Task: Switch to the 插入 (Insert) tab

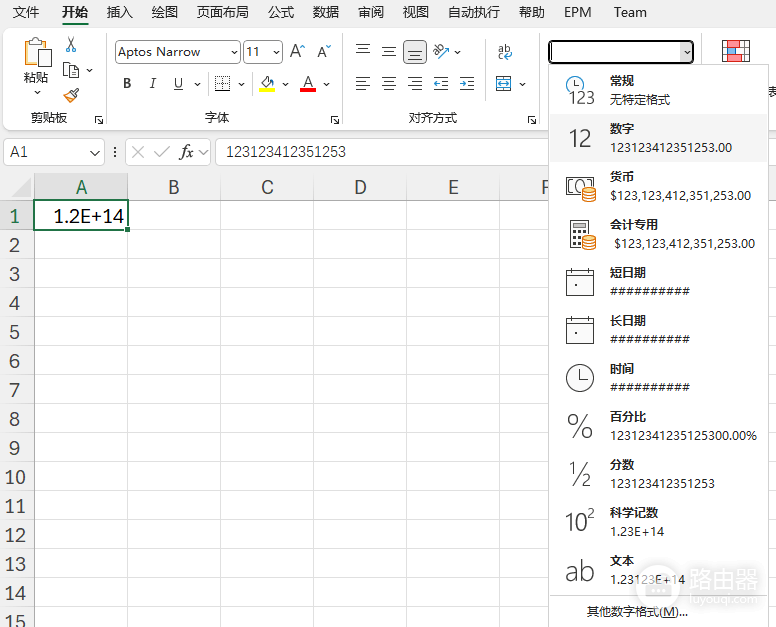Action: (120, 12)
